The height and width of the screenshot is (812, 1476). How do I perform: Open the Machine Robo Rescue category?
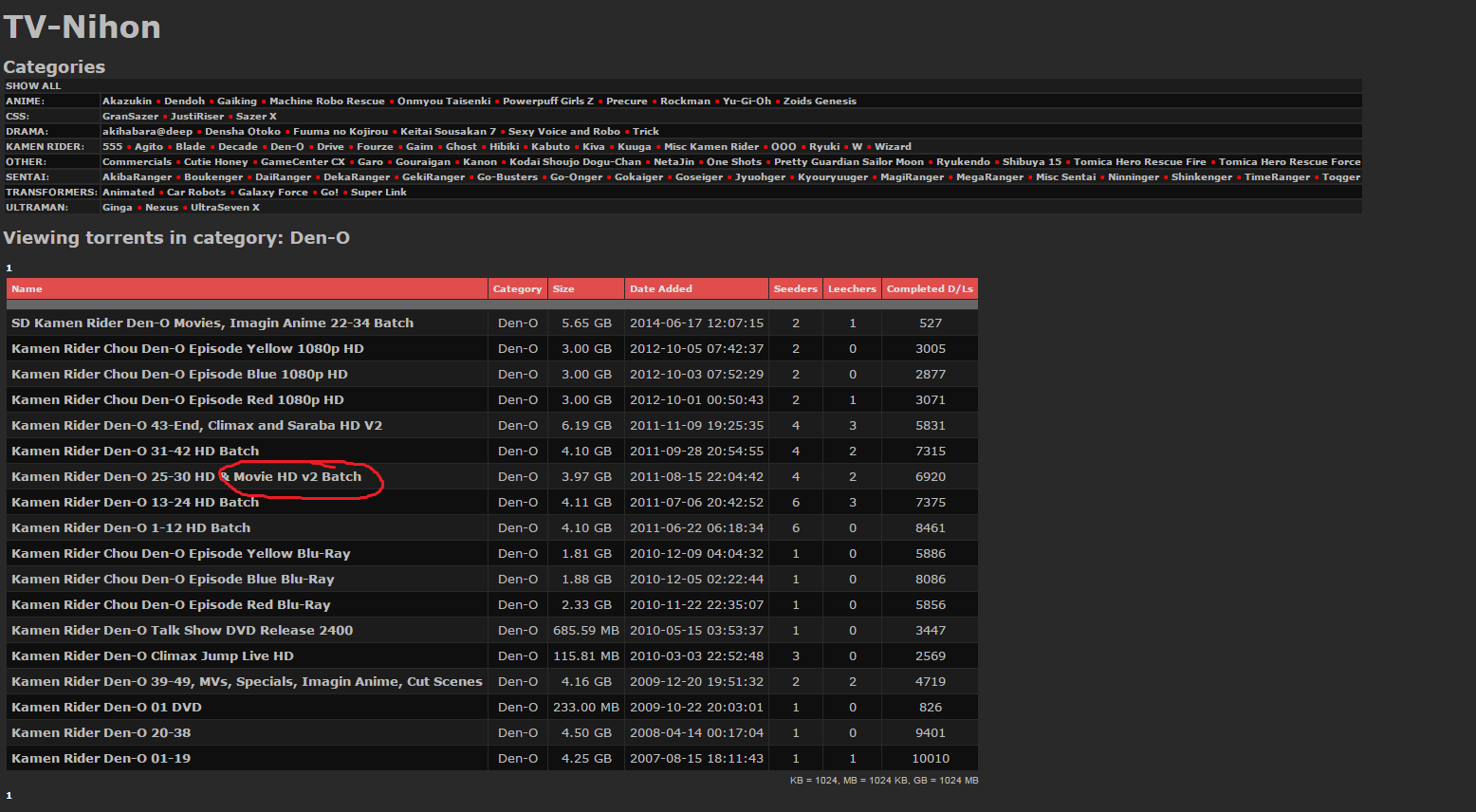[x=327, y=101]
